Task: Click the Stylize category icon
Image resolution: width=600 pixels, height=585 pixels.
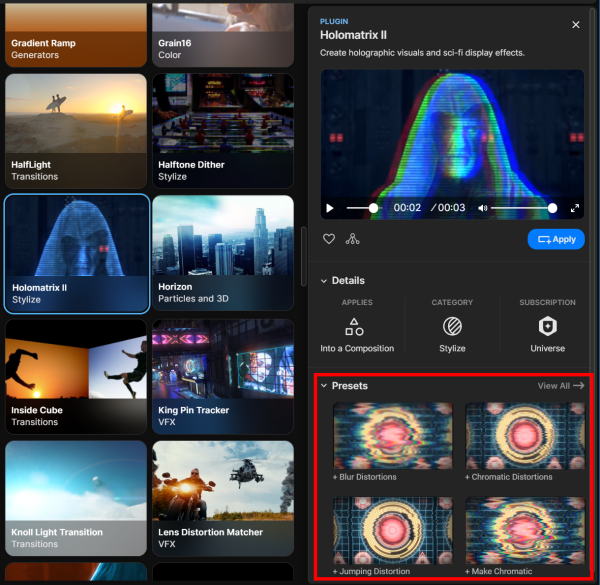Action: click(452, 326)
